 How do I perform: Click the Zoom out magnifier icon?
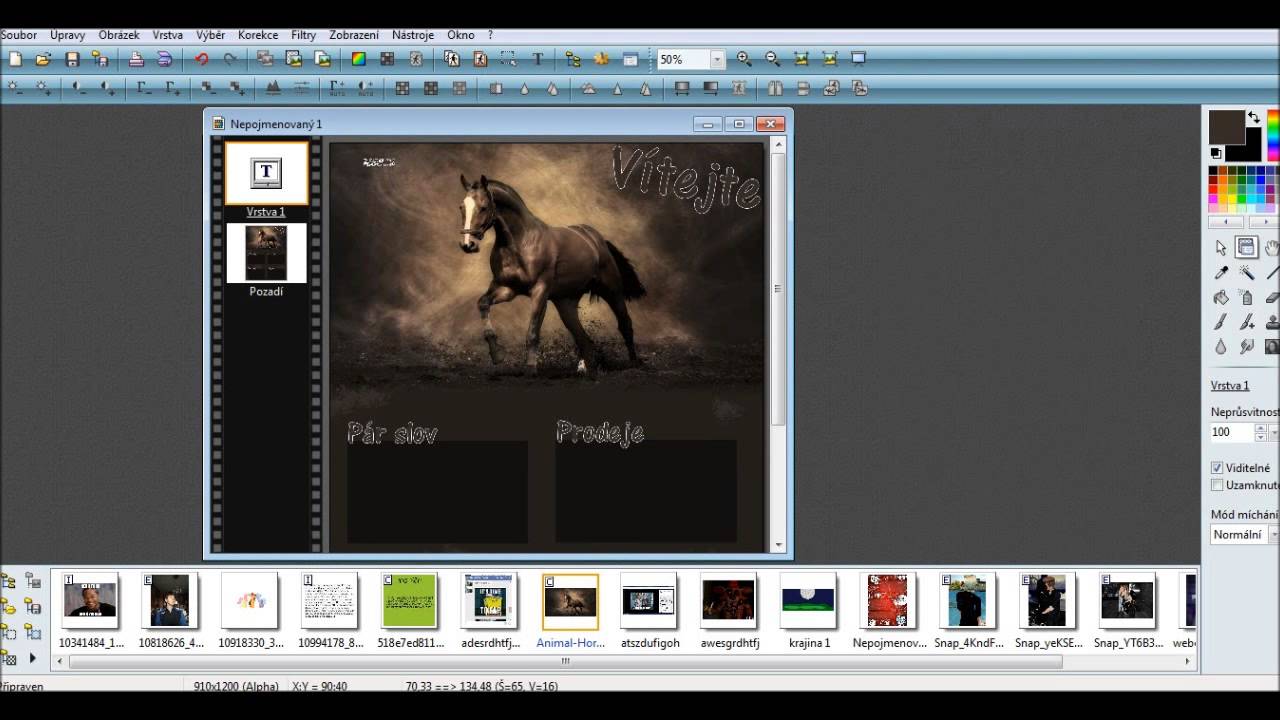point(772,59)
